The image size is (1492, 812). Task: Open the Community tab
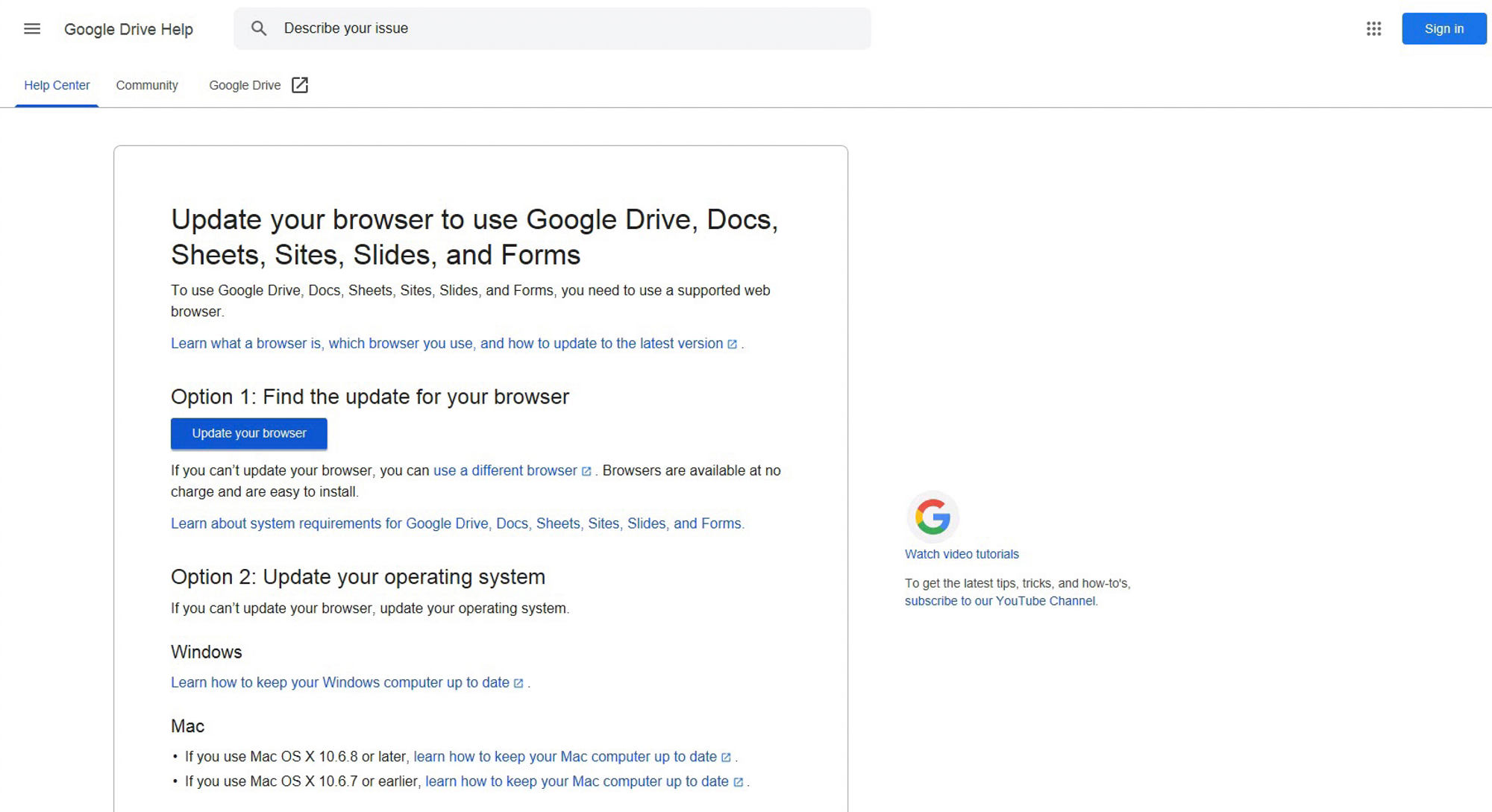tap(147, 85)
